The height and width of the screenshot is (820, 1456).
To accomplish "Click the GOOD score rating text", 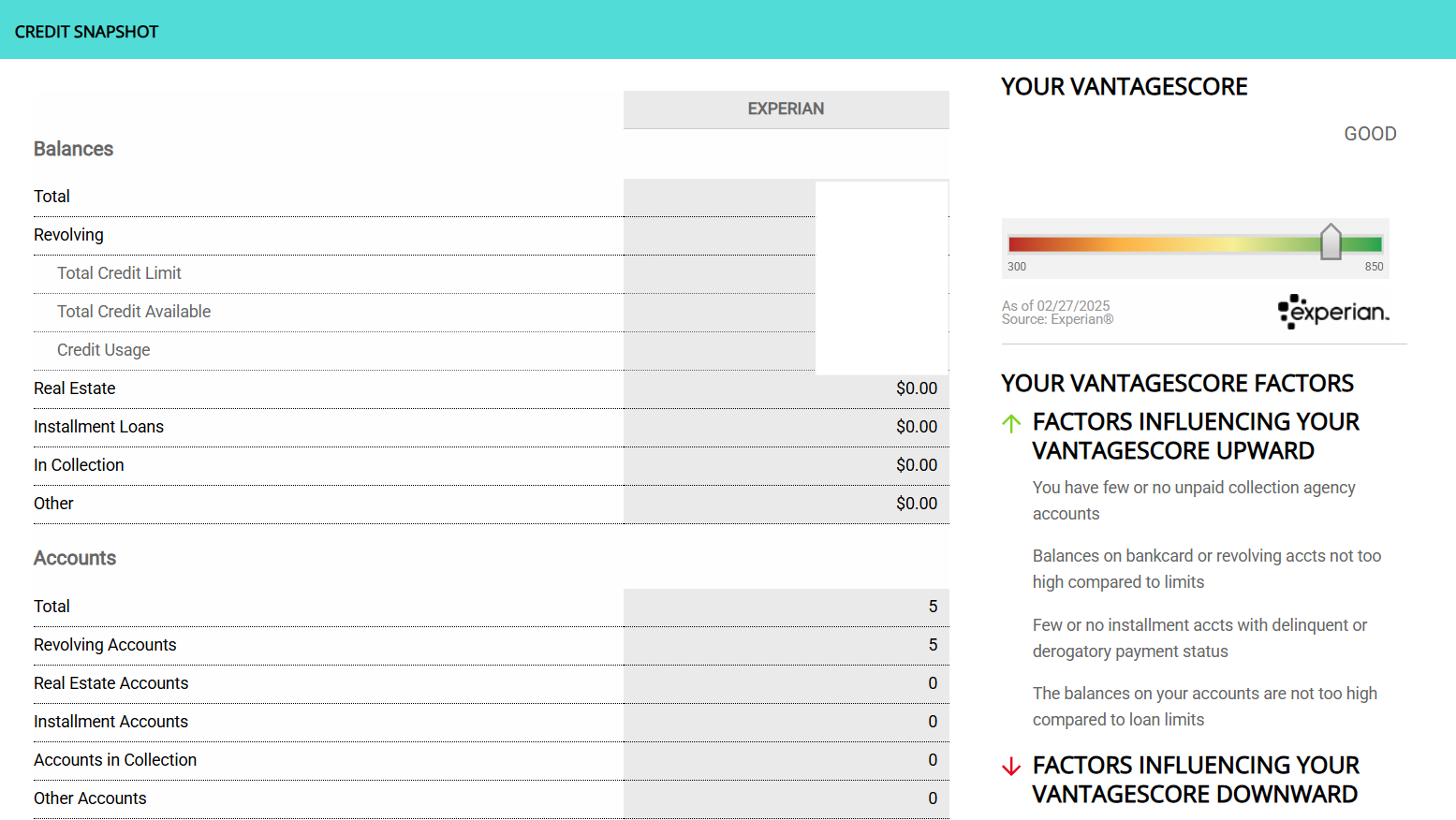I will (x=1370, y=134).
